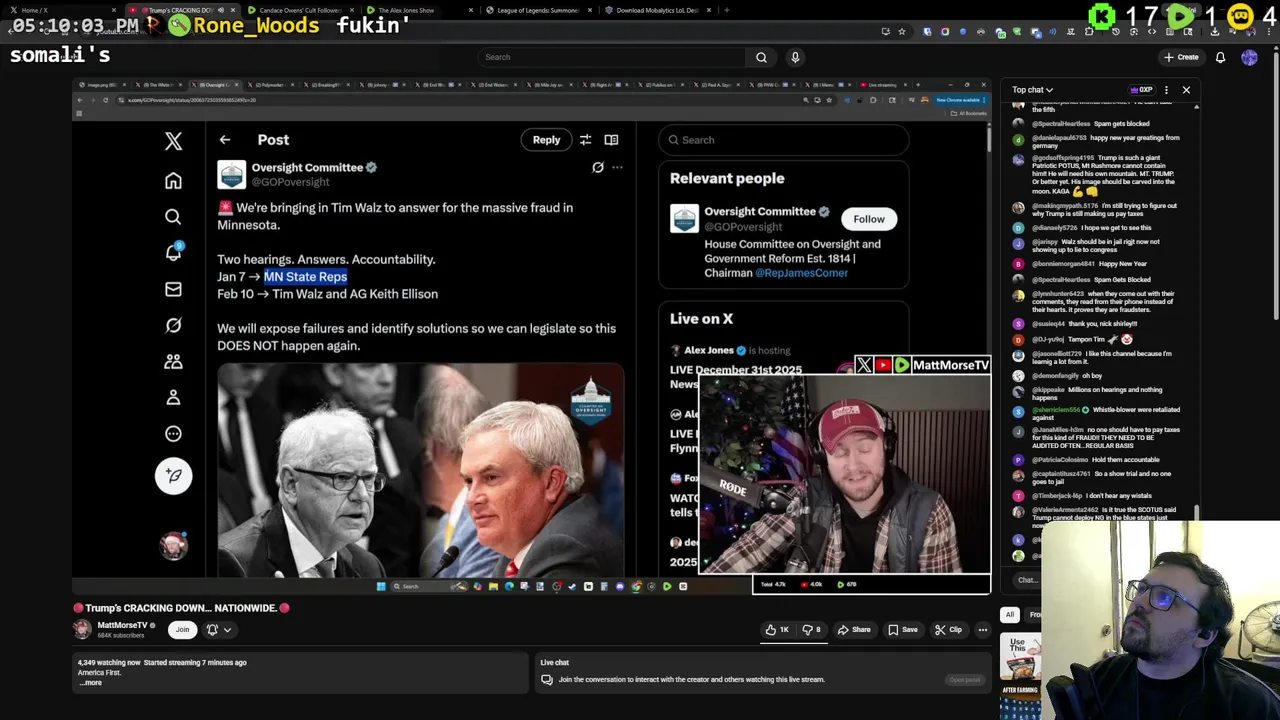Open MattMorseTV channel name link
1280x720 pixels.
pos(122,625)
